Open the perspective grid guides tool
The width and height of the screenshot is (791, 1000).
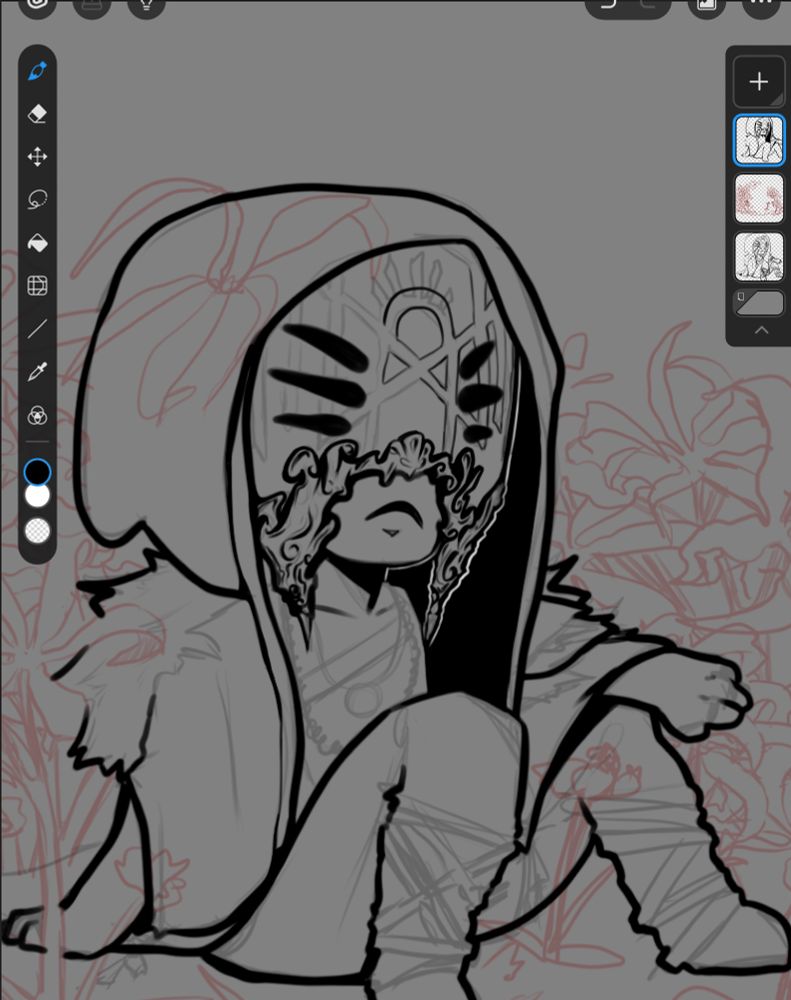(37, 286)
